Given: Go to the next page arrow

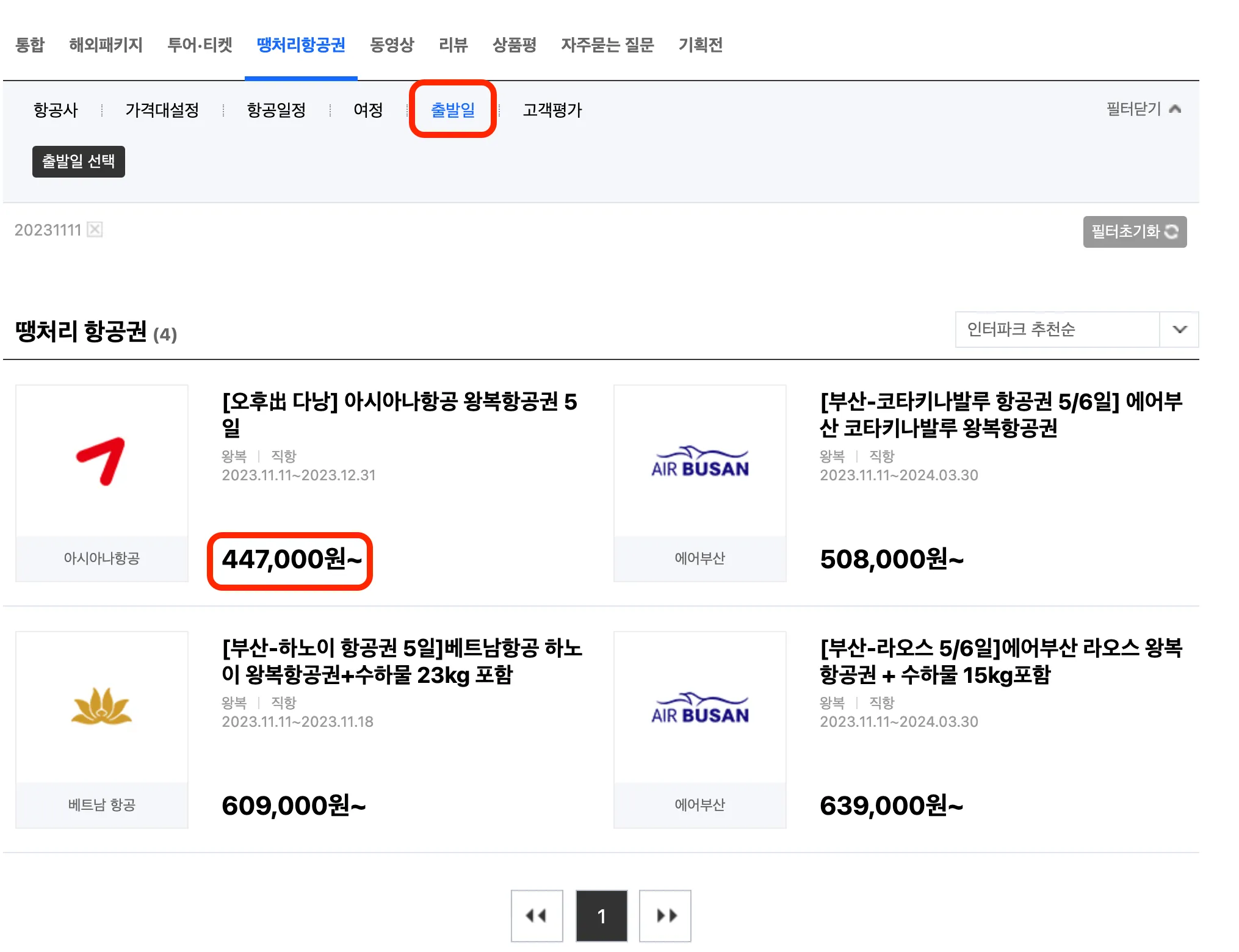Looking at the screenshot, I should pos(665,915).
